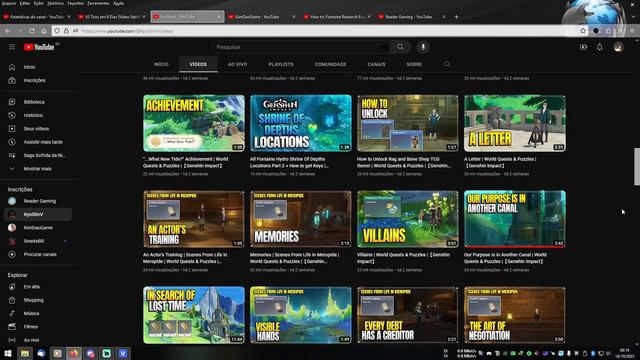Viewport: 640px width, 360px height.
Task: Open KimDaoGame subscription channel
Action: tap(38, 228)
